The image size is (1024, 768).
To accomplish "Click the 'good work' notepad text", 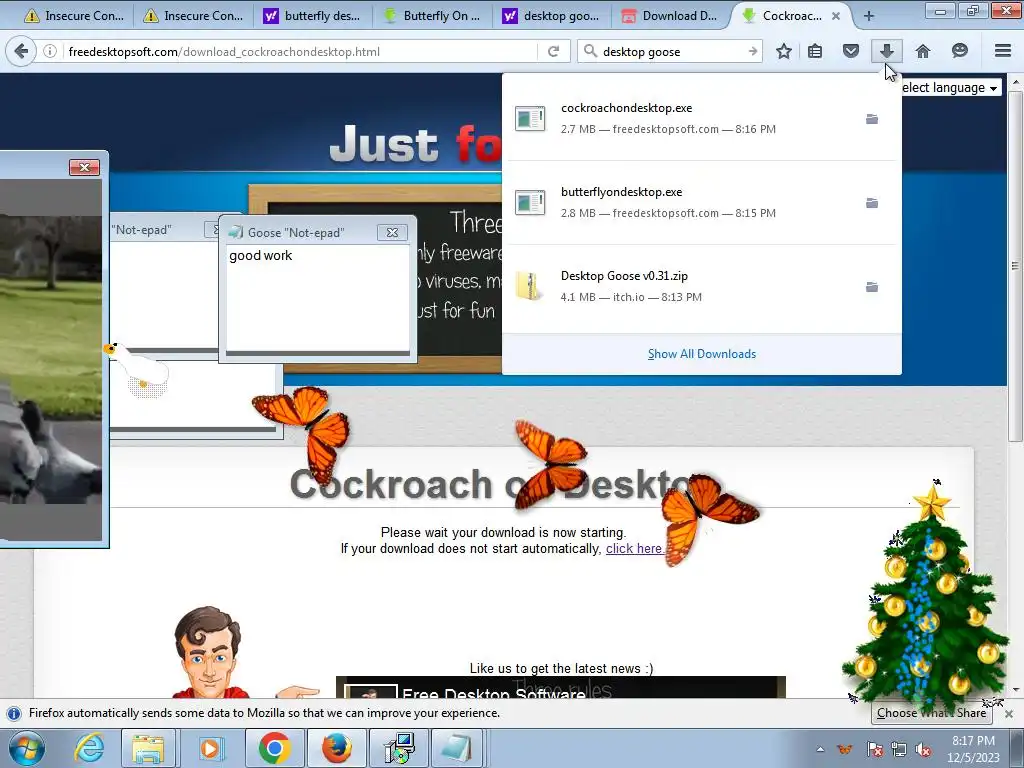I will 261,255.
